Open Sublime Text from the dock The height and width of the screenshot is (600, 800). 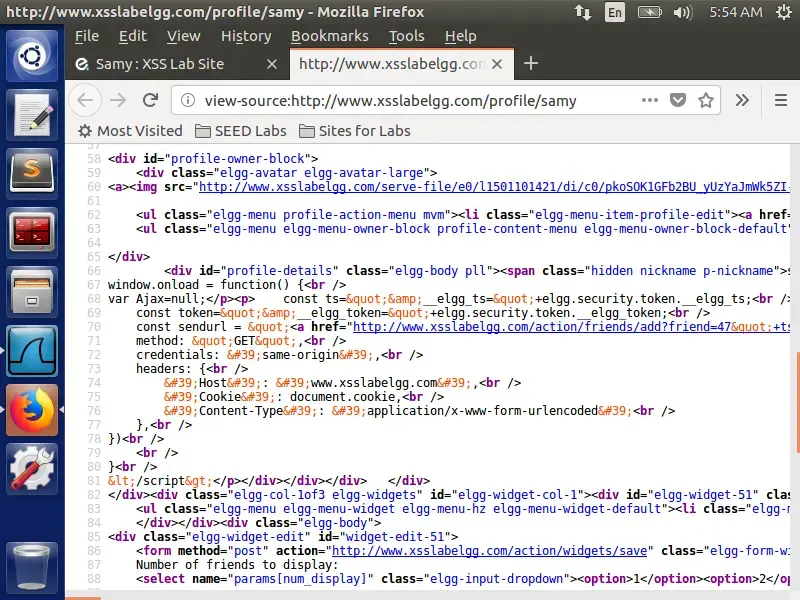click(x=32, y=173)
